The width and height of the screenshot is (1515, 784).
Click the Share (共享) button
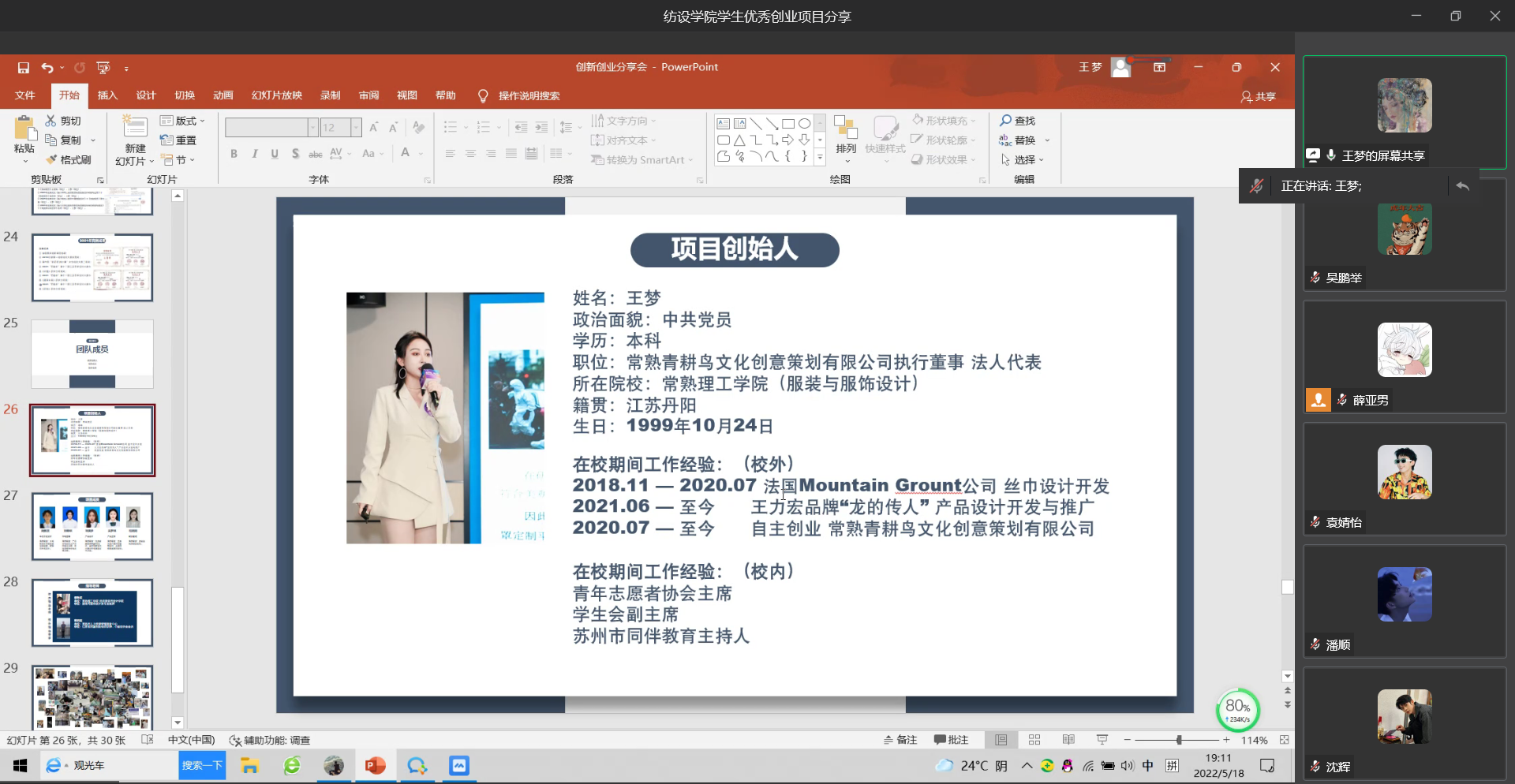pos(1259,96)
